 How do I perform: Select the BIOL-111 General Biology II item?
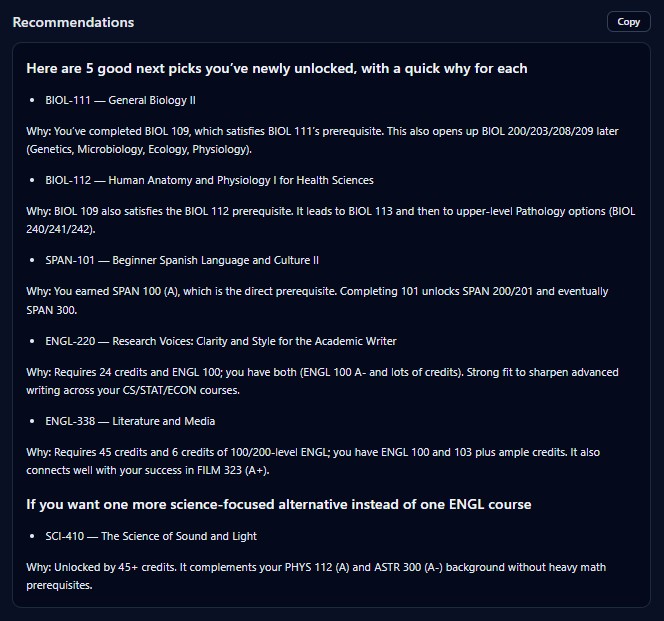pos(124,100)
